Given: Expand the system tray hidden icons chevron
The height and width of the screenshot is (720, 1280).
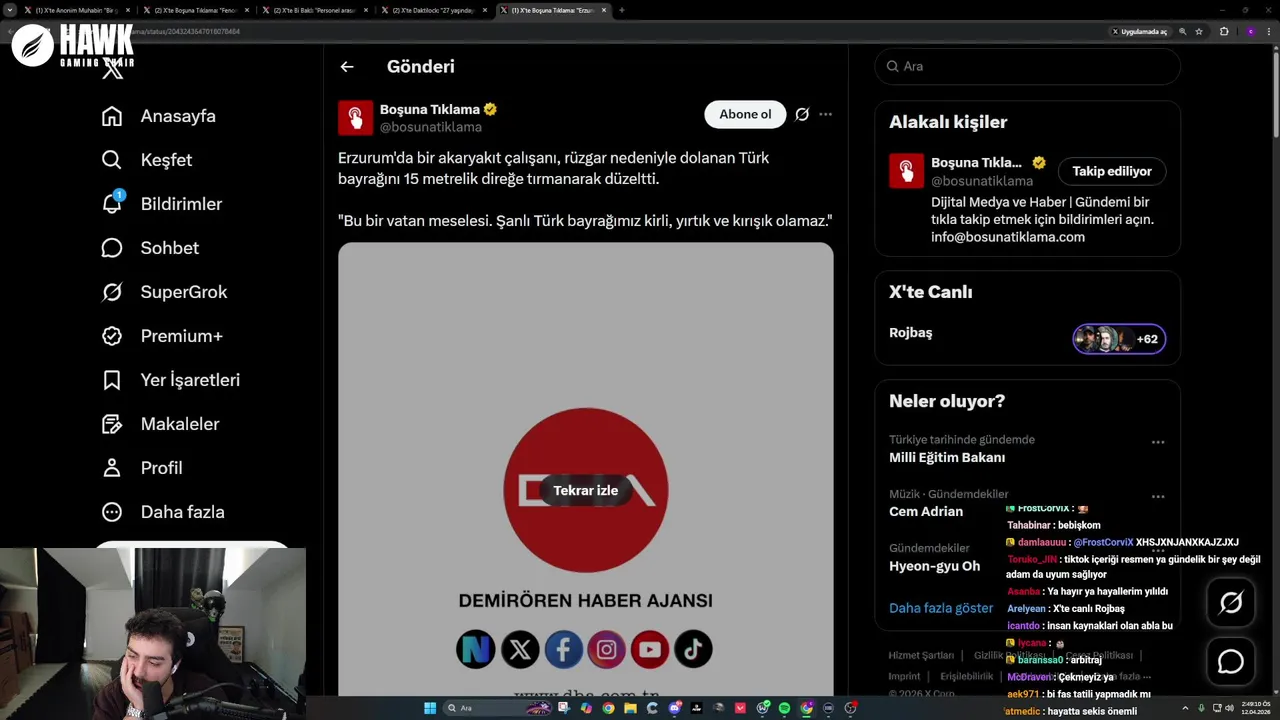Looking at the screenshot, I should 1186,708.
